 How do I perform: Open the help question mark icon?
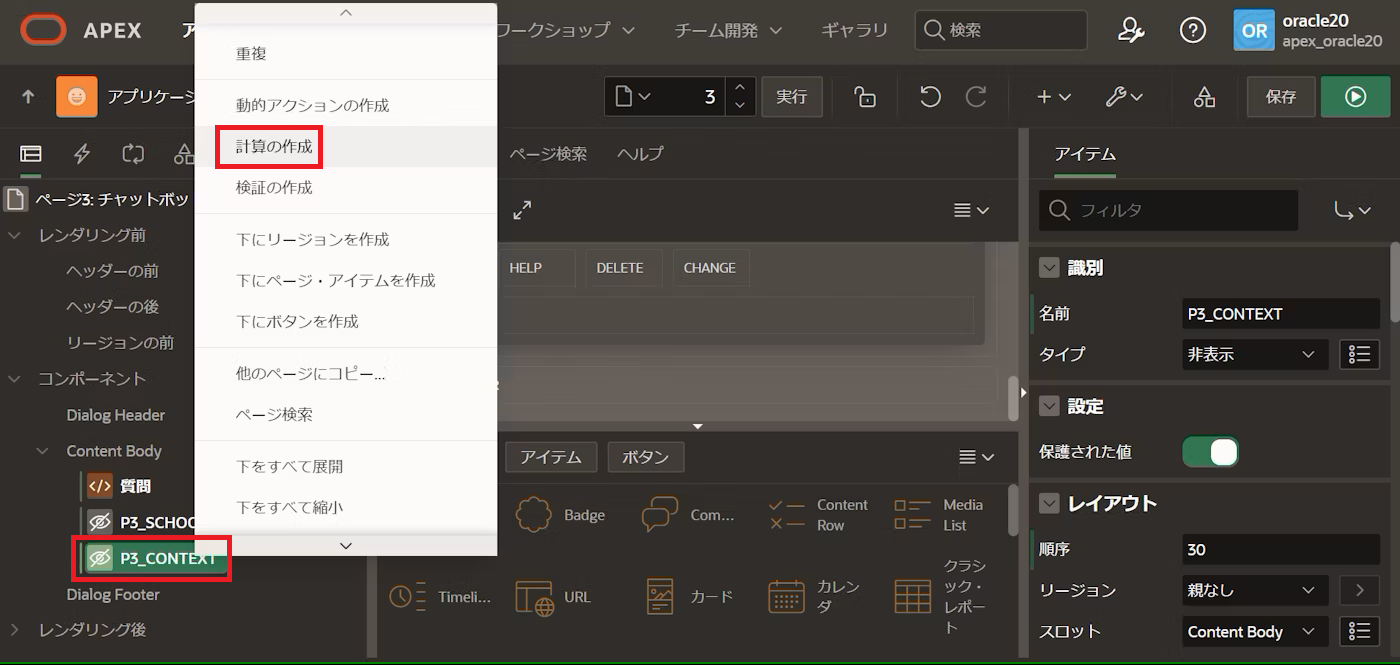click(1192, 30)
